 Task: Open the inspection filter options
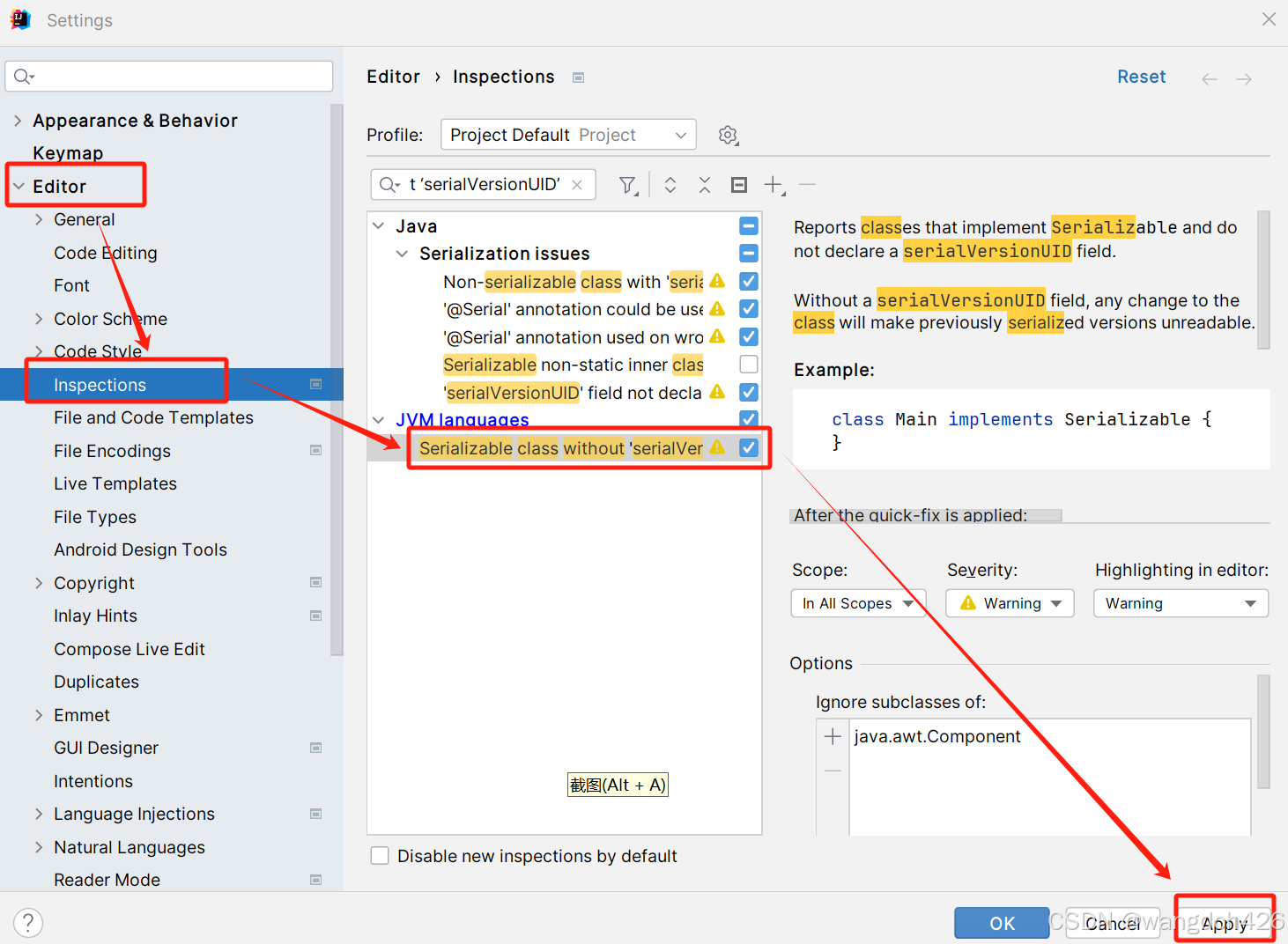pos(627,184)
